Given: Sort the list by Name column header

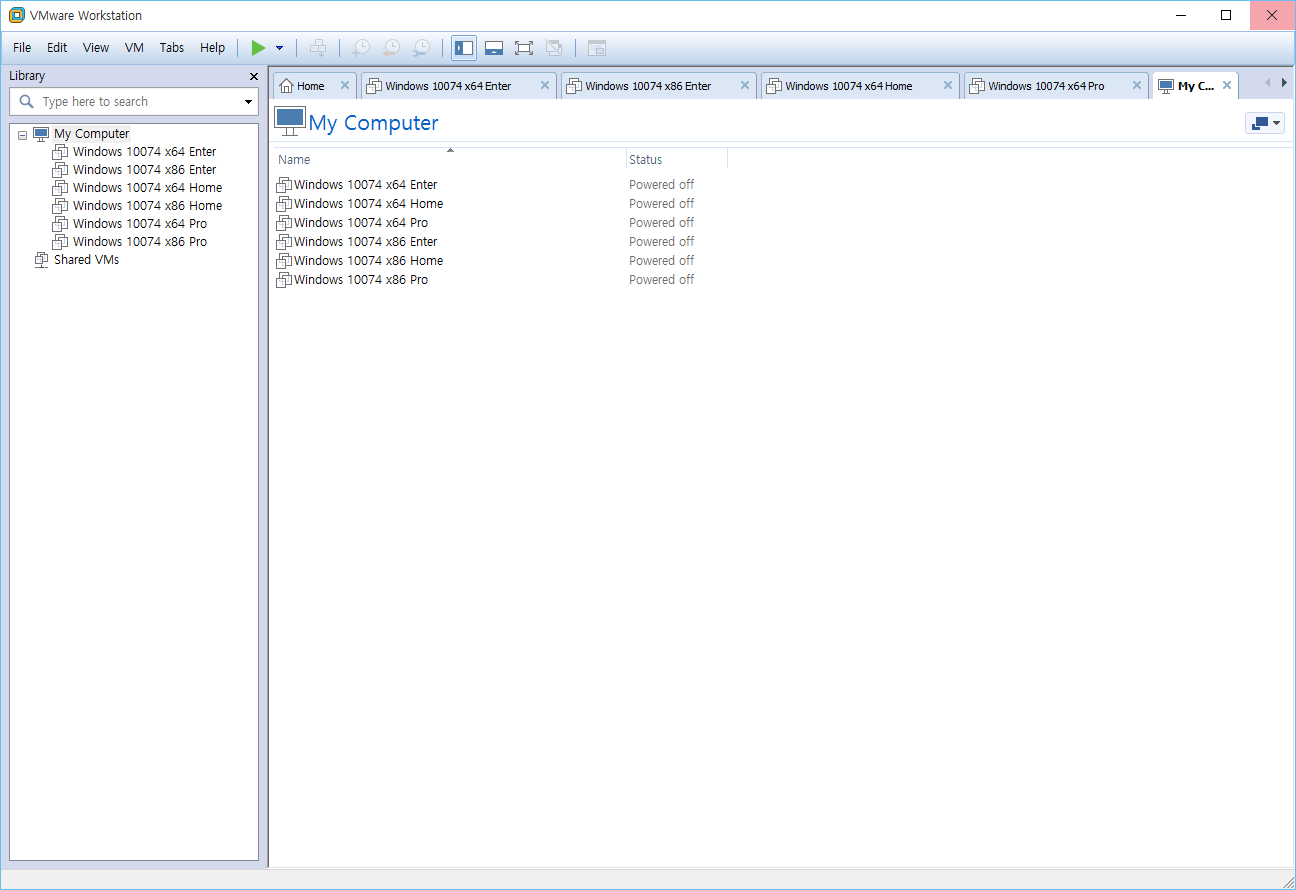Looking at the screenshot, I should pyautogui.click(x=450, y=160).
